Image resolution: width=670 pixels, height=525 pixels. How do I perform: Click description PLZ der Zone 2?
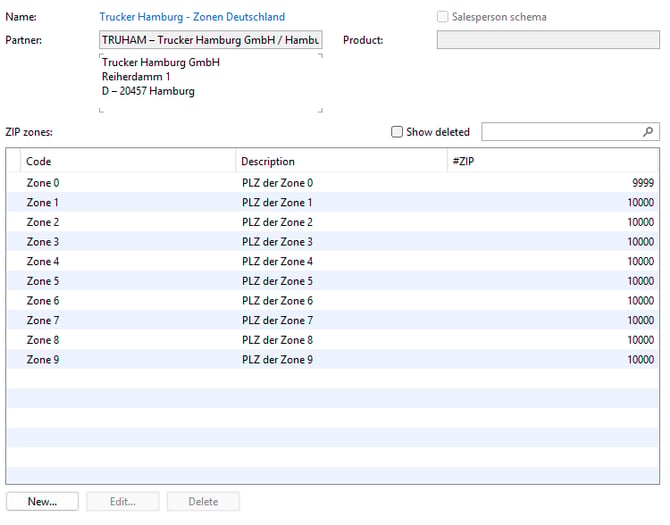[277, 222]
